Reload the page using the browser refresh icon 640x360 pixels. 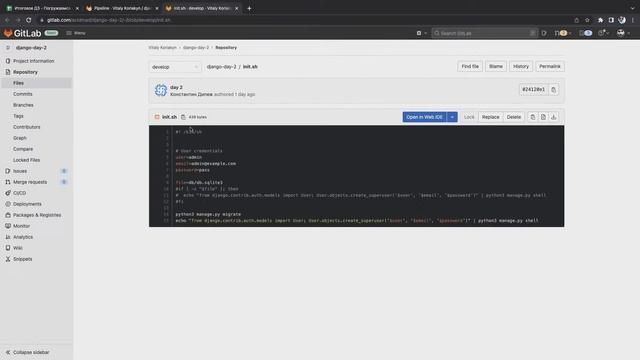(x=29, y=20)
